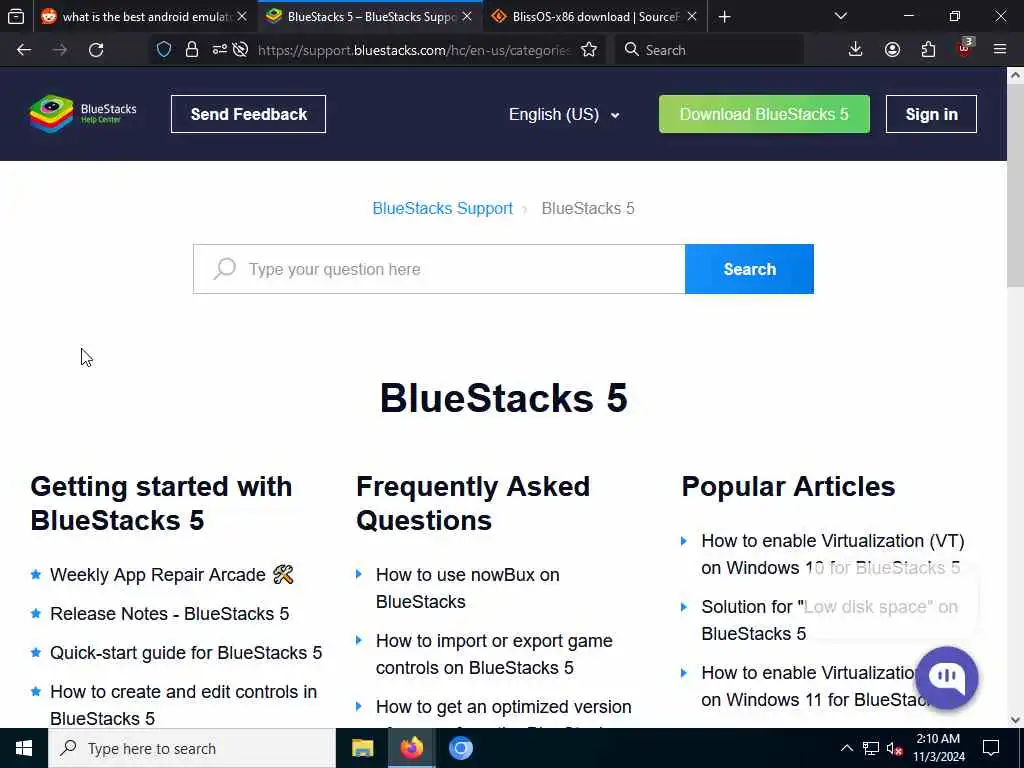This screenshot has width=1024, height=768.
Task: Go back to previous page
Action: 24,50
